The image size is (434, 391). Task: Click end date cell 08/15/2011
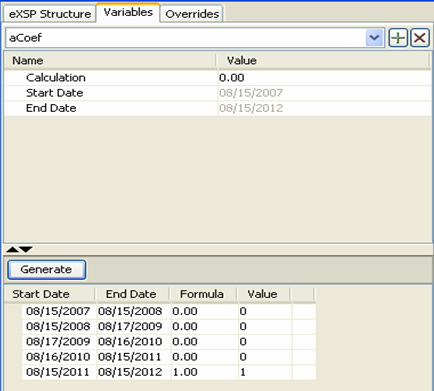134,357
